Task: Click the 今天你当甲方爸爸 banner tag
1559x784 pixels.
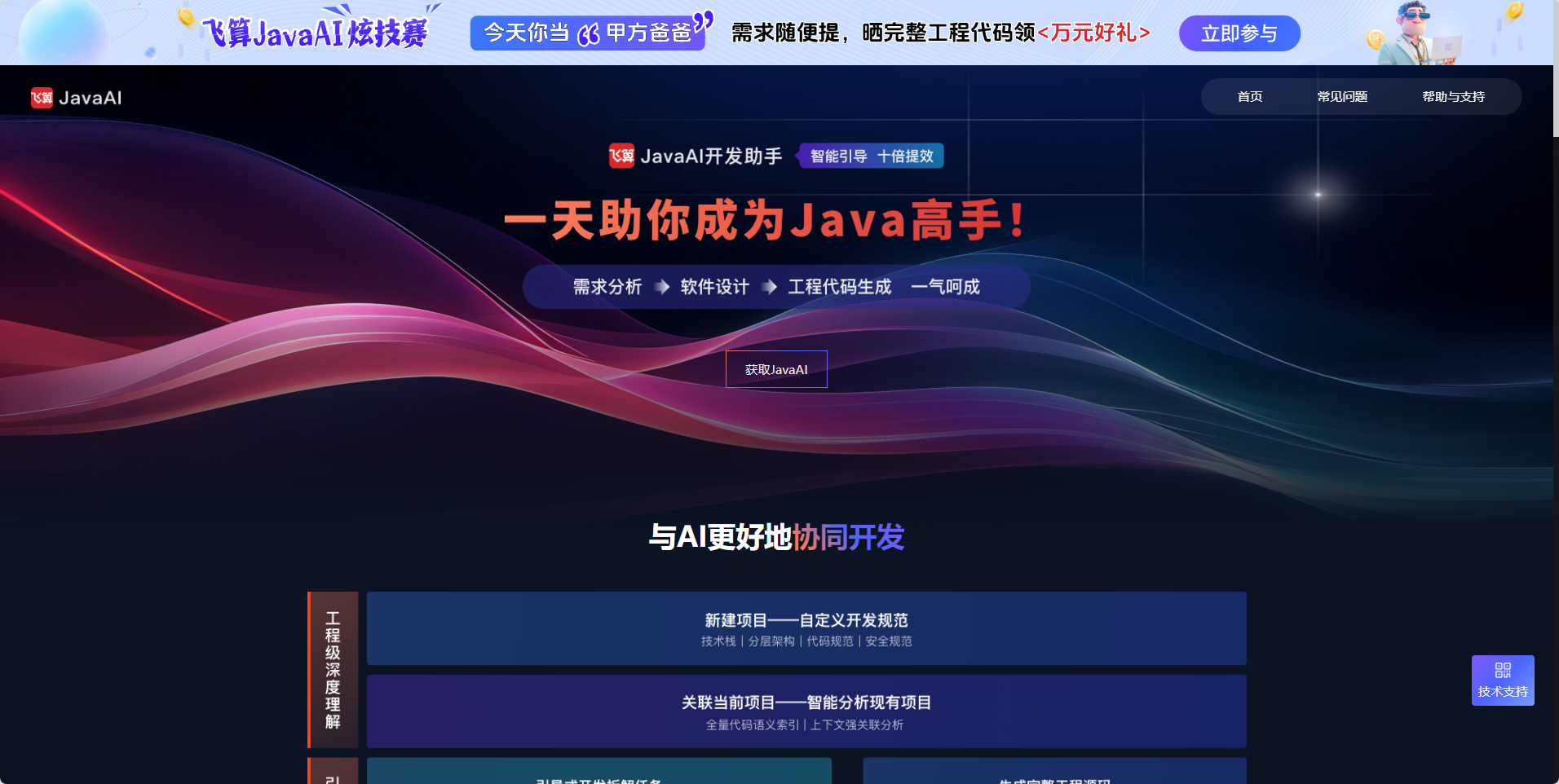Action: coord(588,33)
